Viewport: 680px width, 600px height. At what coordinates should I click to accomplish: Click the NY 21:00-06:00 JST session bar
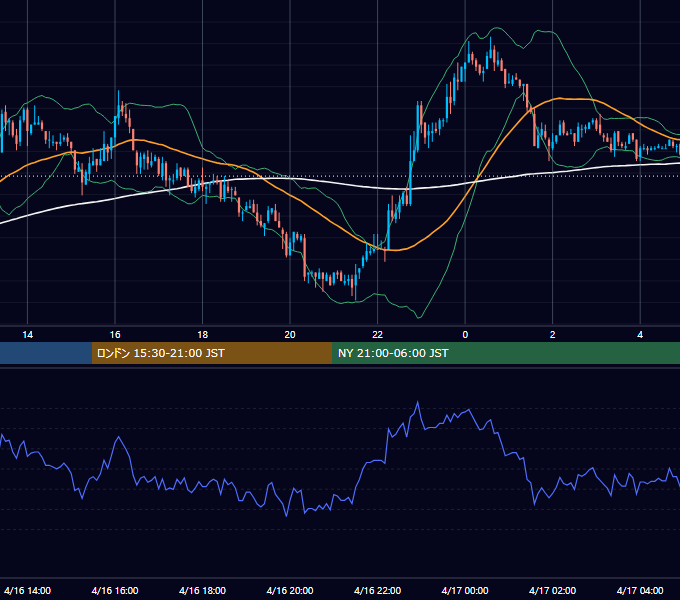click(506, 353)
